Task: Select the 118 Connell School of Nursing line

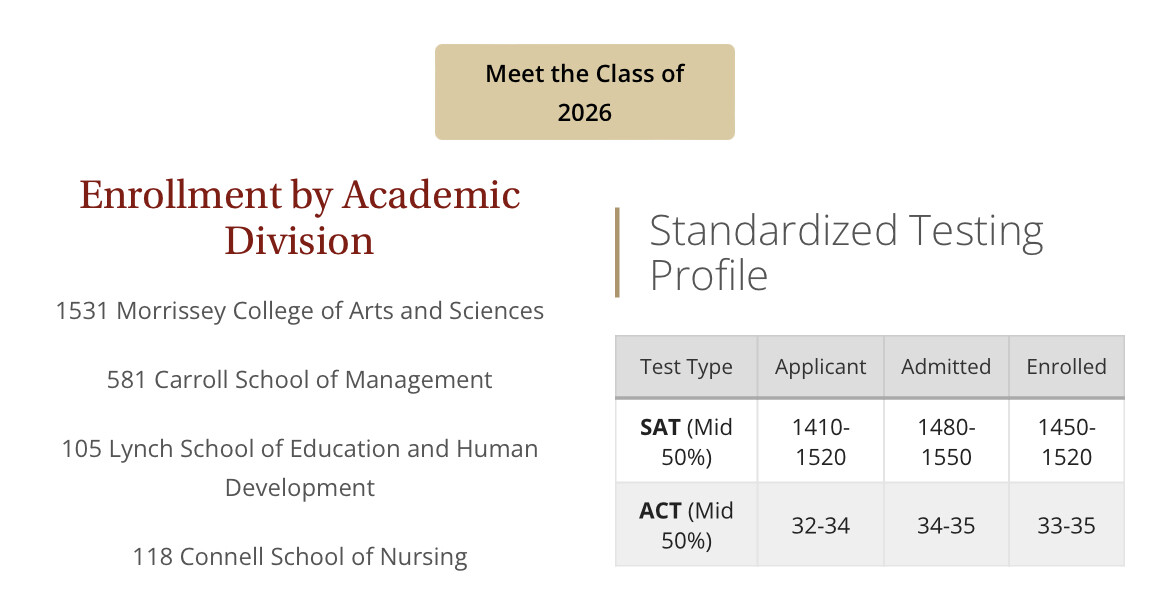Action: click(x=300, y=556)
